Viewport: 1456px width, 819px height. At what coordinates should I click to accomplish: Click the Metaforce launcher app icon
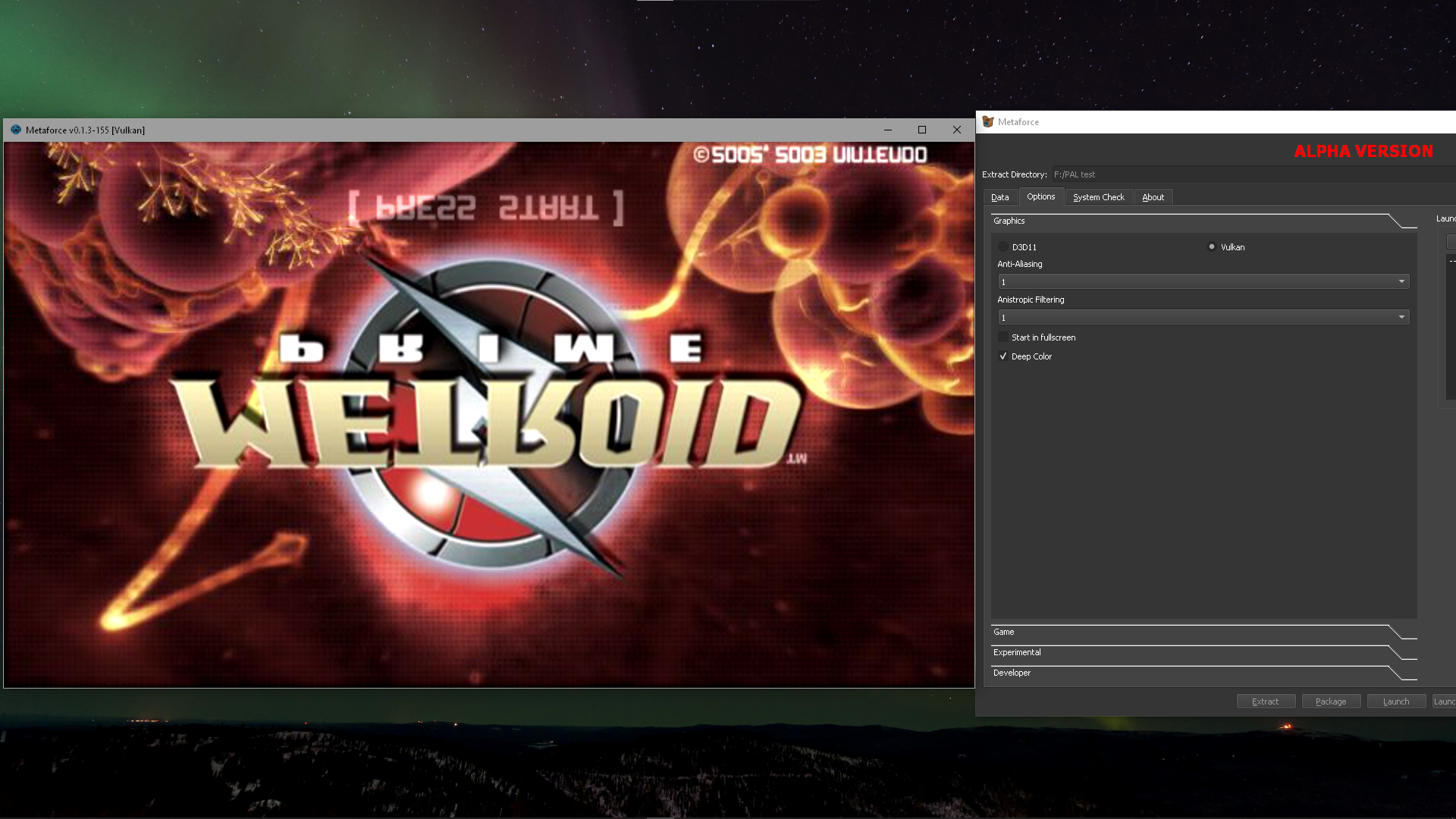pos(987,121)
